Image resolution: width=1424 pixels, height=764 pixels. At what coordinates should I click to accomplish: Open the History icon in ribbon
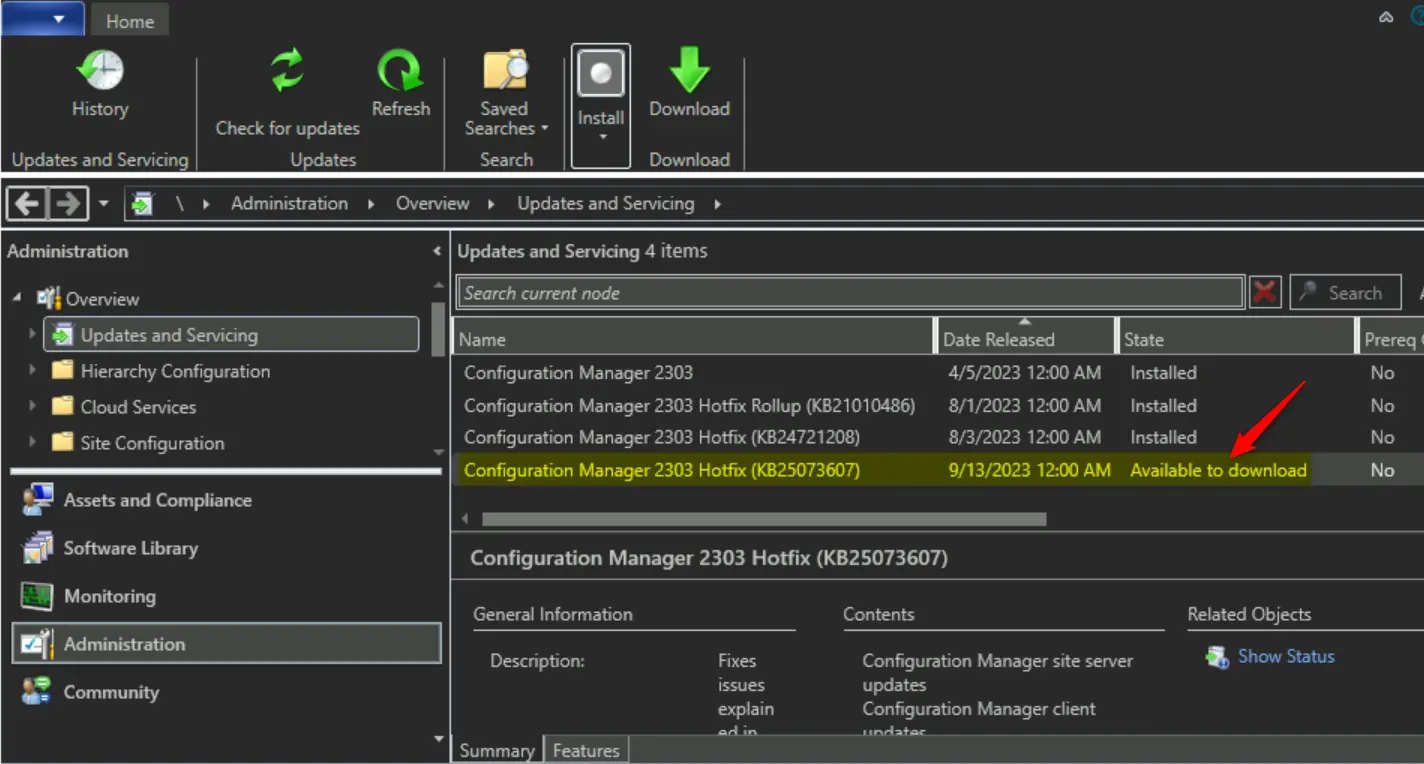point(99,72)
